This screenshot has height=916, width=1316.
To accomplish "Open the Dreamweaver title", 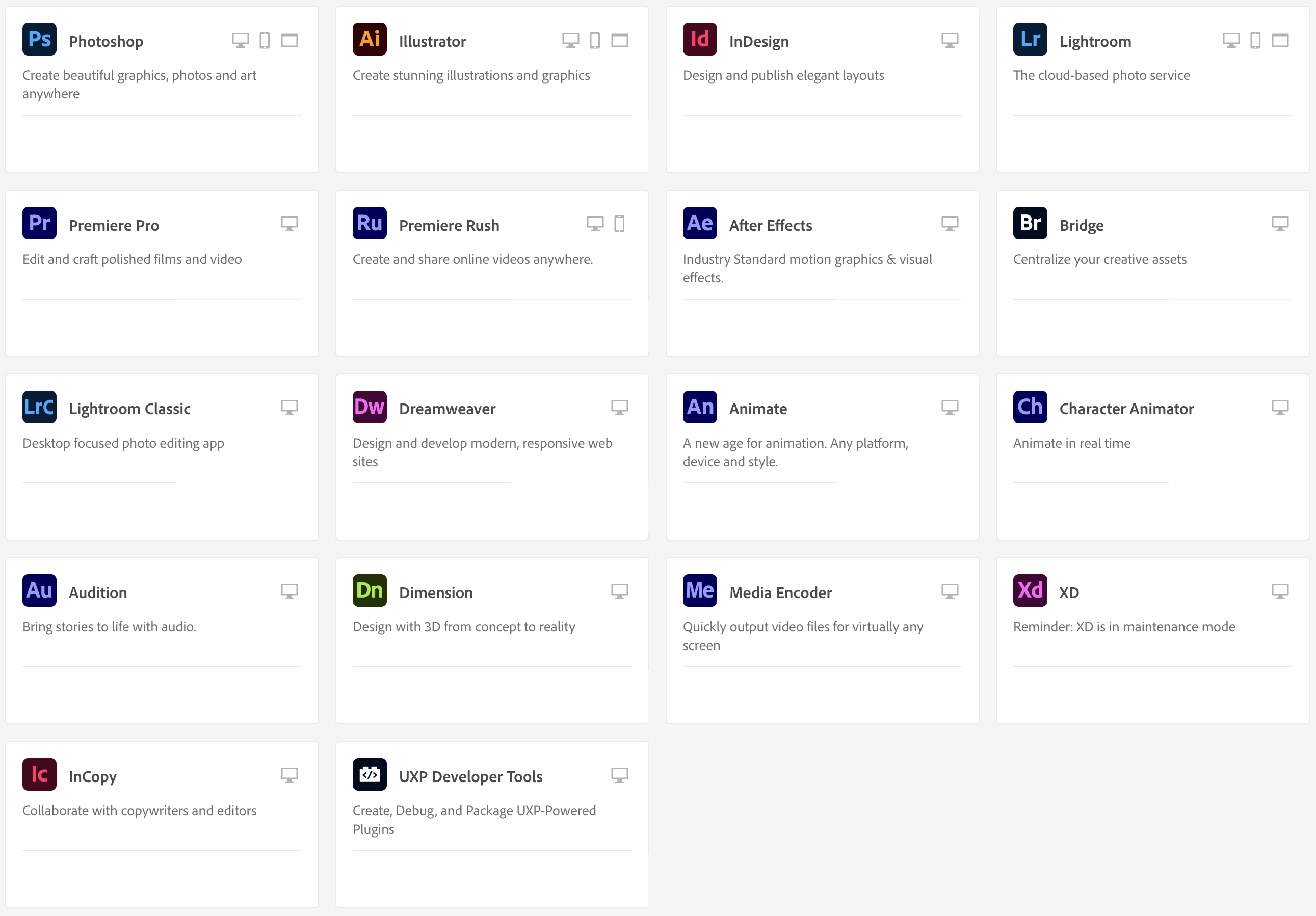I will point(447,409).
